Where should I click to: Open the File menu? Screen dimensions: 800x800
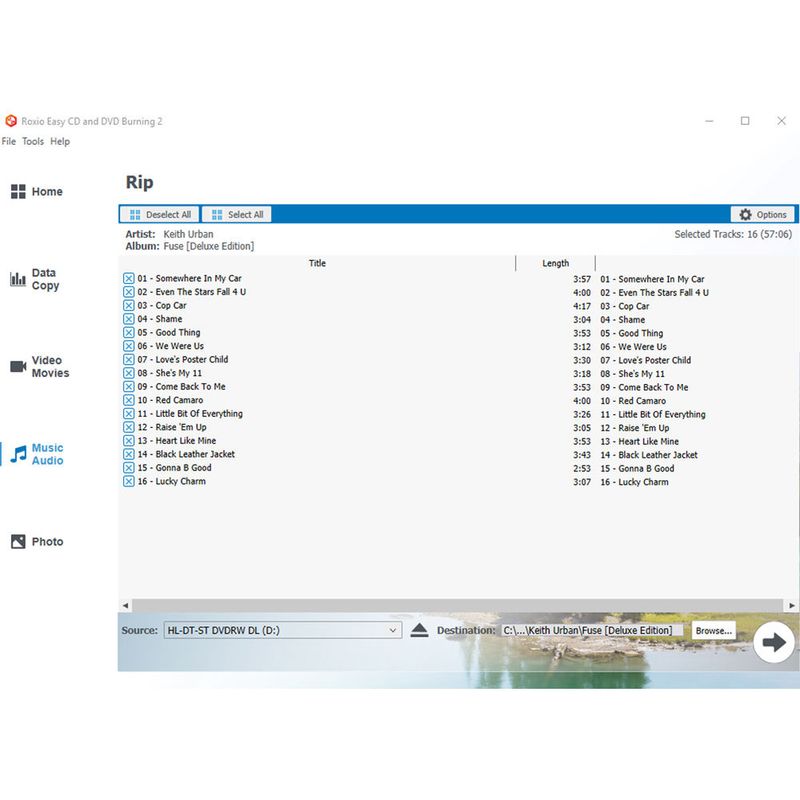pyautogui.click(x=9, y=141)
